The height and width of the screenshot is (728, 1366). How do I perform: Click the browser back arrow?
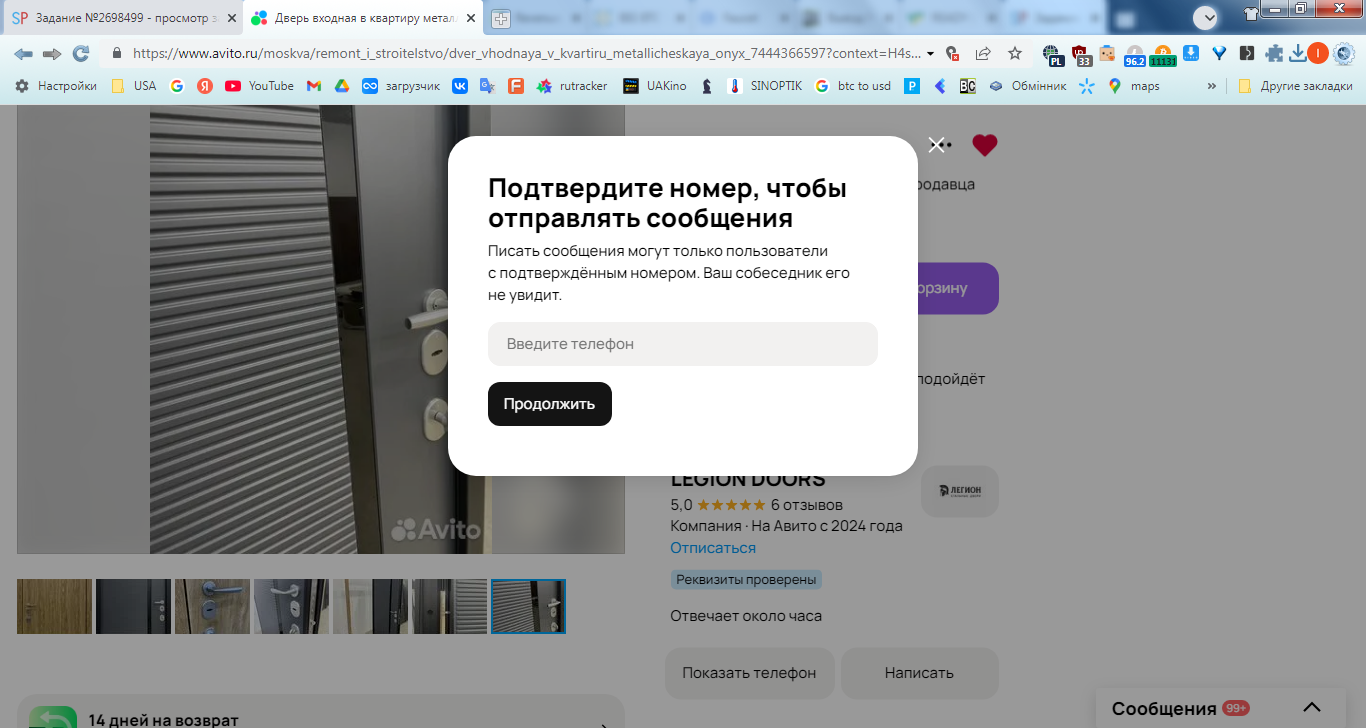click(x=23, y=53)
